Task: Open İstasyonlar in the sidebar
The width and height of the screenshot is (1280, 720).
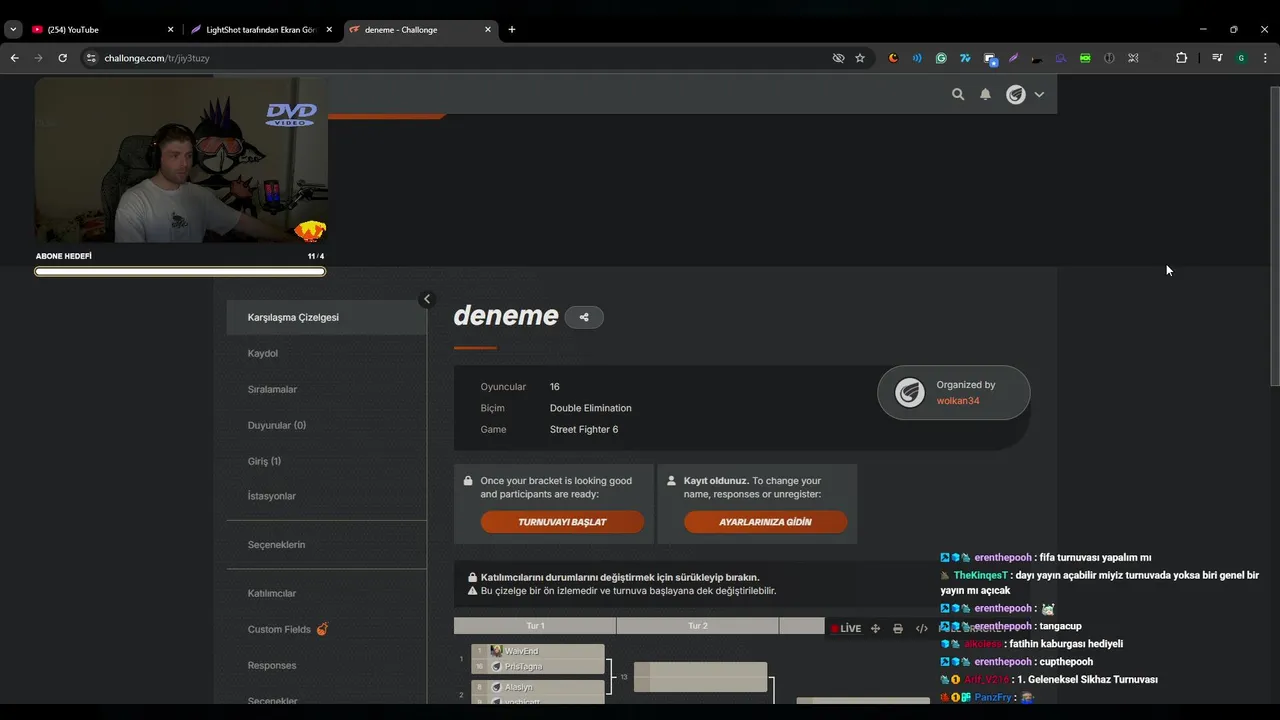Action: [x=272, y=496]
